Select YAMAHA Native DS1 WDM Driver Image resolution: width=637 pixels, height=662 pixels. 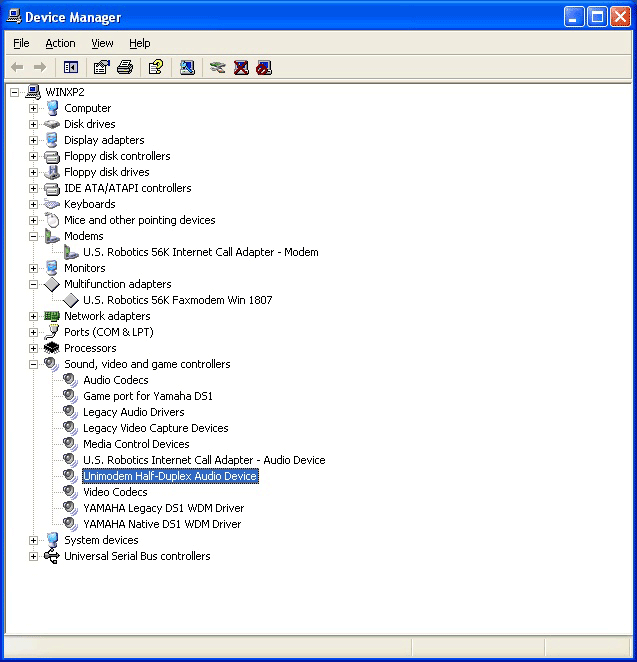coord(161,524)
